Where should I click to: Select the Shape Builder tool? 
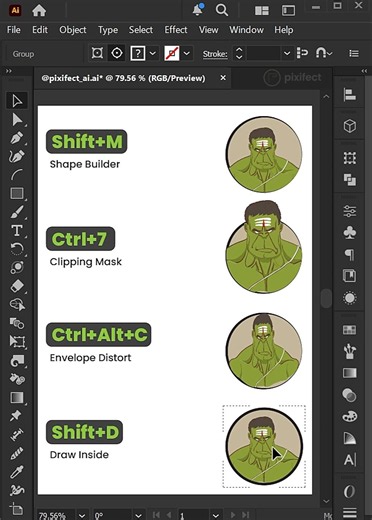pos(17,305)
